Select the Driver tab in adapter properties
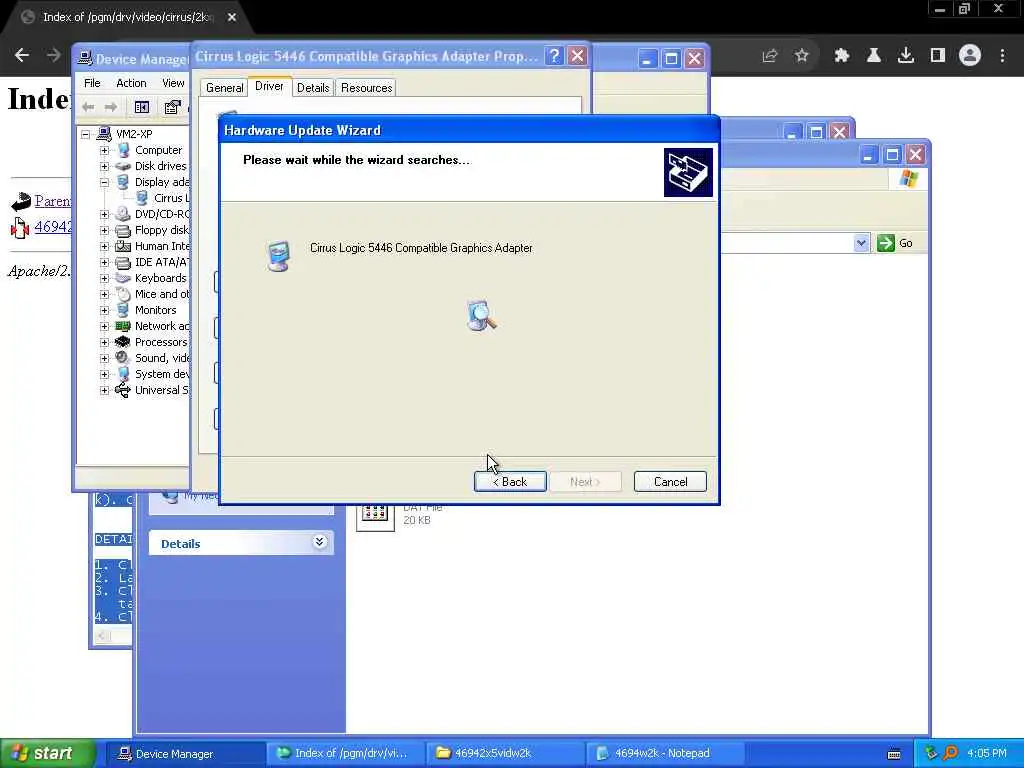 [269, 86]
